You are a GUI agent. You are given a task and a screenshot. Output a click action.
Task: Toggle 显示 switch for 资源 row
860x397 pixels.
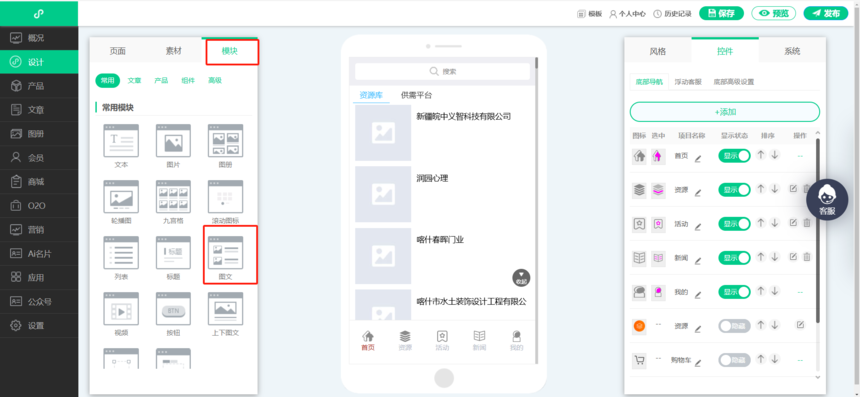(x=734, y=190)
